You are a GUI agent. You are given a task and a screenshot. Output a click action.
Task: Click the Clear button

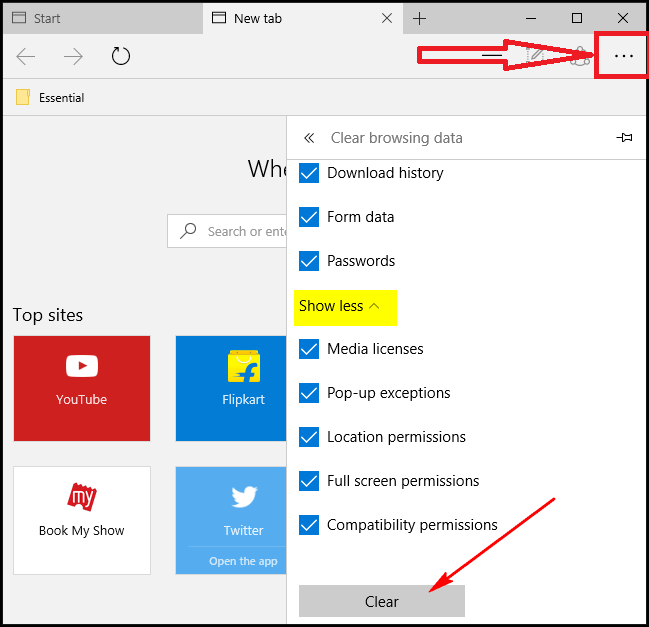pos(382,601)
